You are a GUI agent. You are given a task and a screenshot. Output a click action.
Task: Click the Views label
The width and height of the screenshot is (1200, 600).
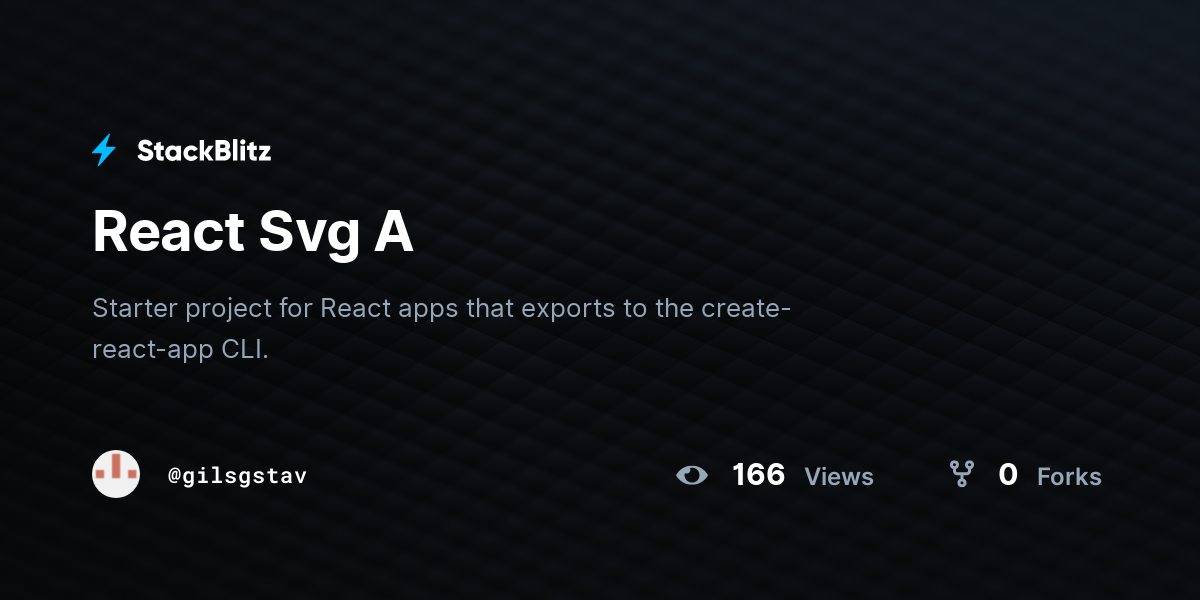(839, 477)
